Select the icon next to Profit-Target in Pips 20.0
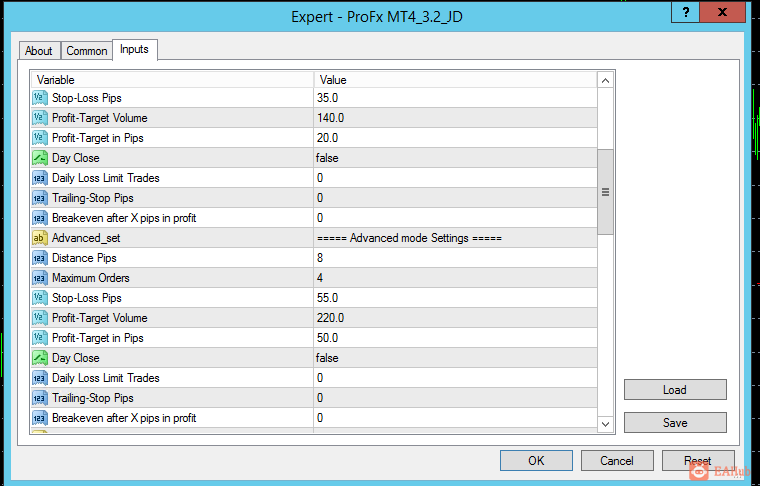Image resolution: width=760 pixels, height=486 pixels. click(x=40, y=138)
